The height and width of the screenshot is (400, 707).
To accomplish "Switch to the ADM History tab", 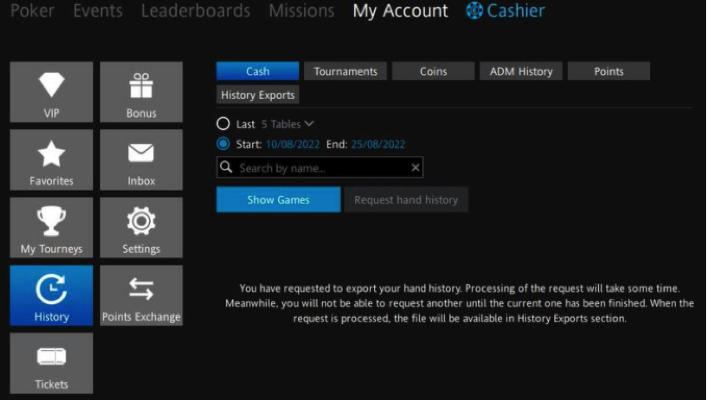I will click(521, 71).
